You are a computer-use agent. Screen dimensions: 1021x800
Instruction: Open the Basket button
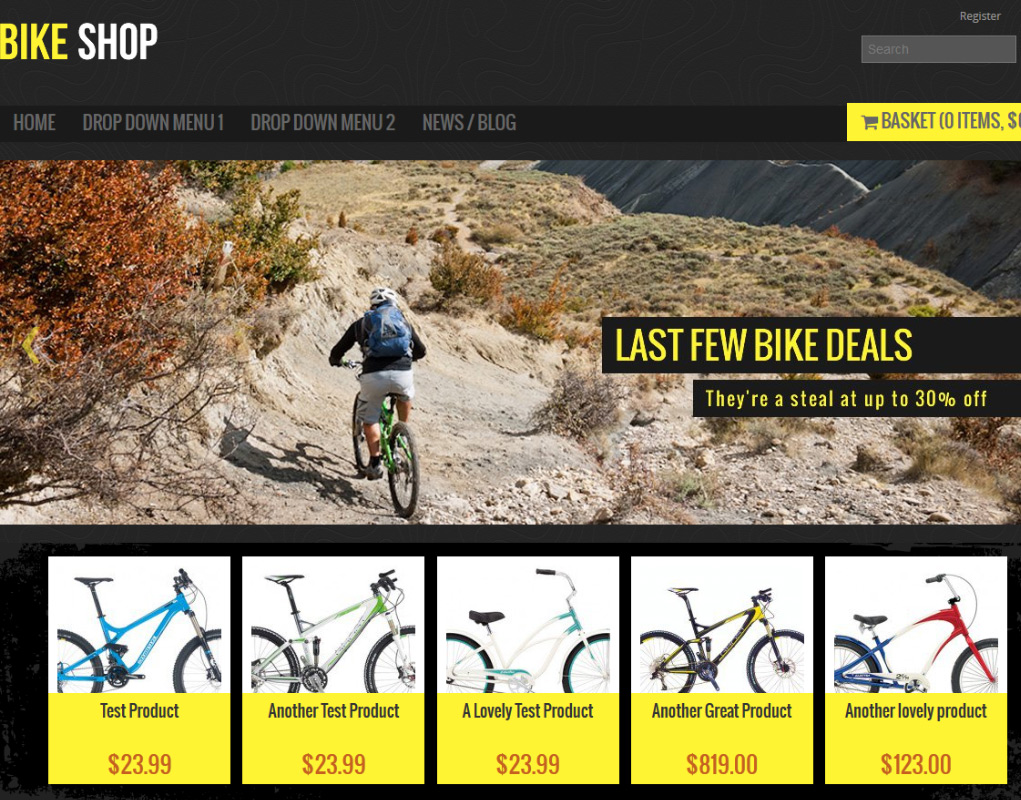[934, 122]
